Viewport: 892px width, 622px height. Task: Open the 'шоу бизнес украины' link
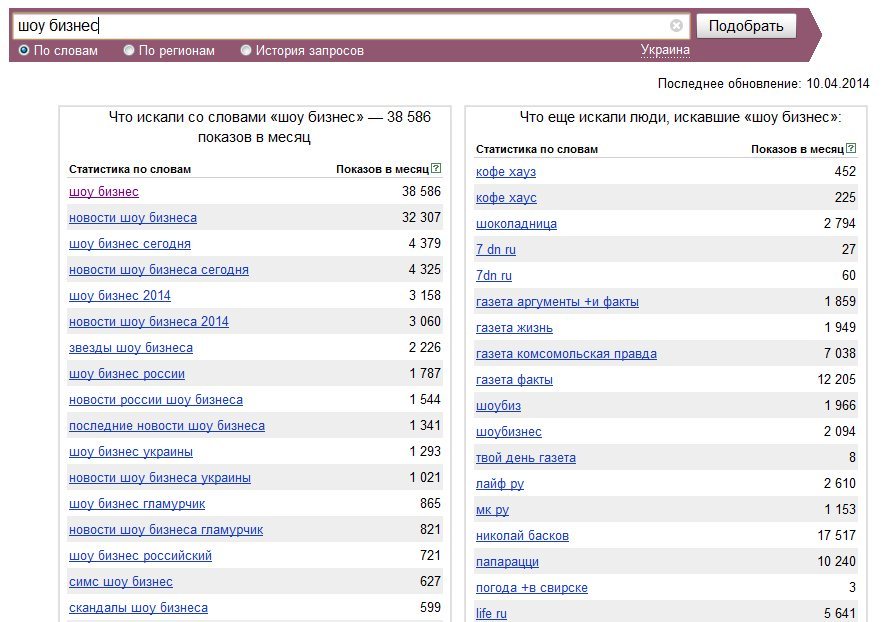[x=131, y=452]
